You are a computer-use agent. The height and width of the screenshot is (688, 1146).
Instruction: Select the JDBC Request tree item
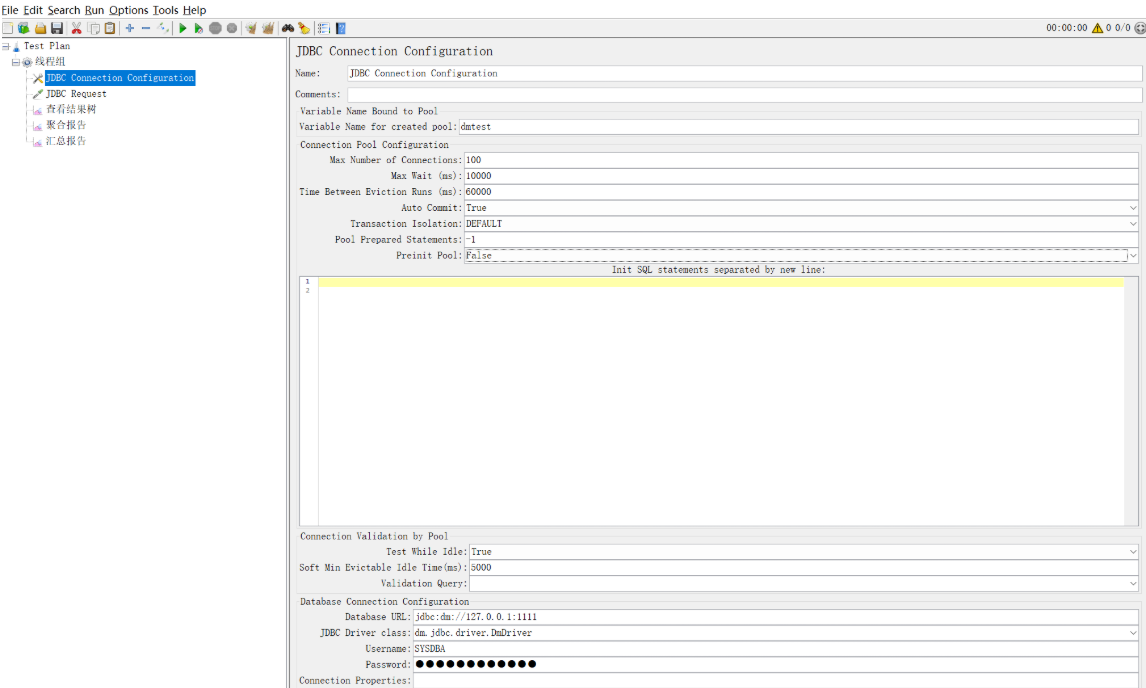[76, 94]
